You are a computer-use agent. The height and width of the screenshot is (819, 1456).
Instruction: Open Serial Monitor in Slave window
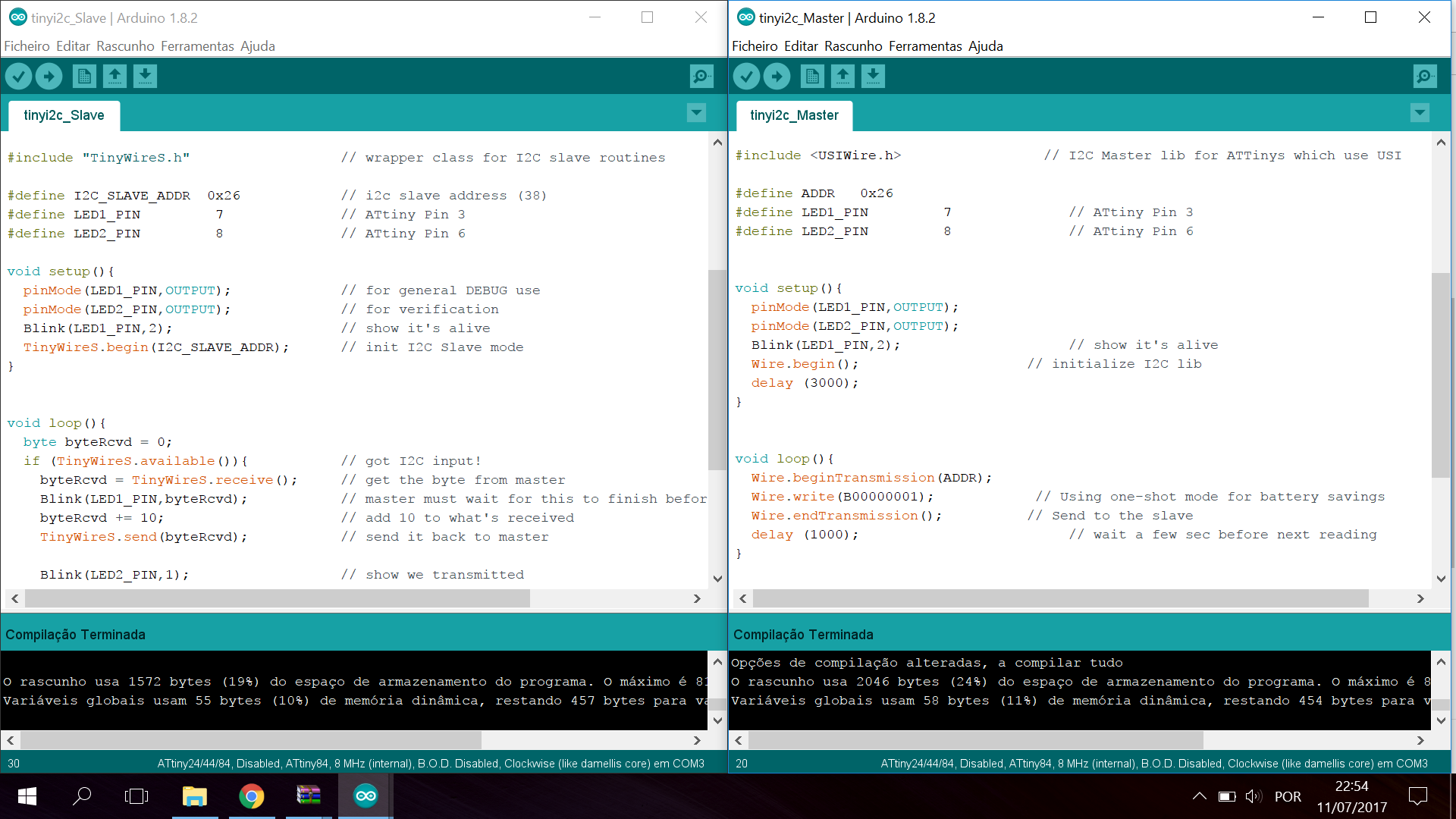[701, 76]
